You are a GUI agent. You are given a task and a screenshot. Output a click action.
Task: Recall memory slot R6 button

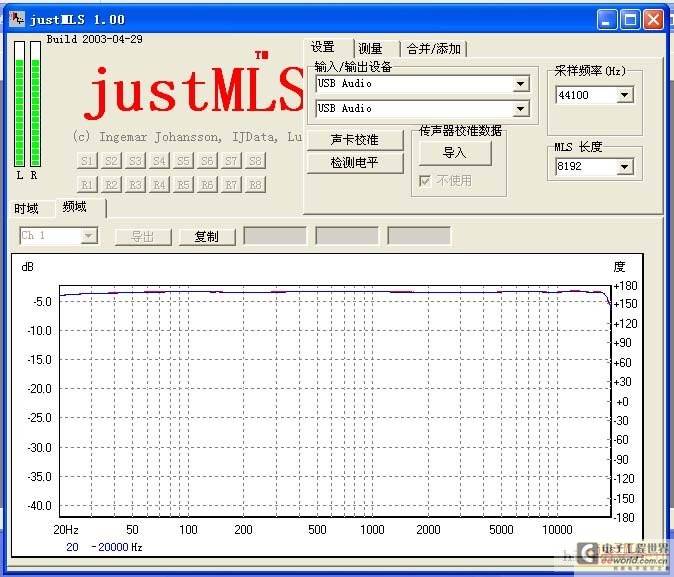(208, 185)
